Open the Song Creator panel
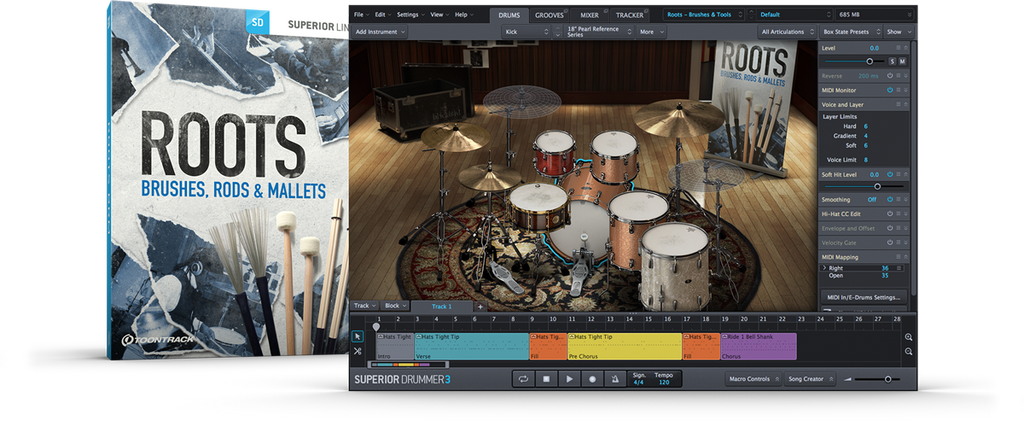Screen dimensions: 1024x421 (810, 379)
